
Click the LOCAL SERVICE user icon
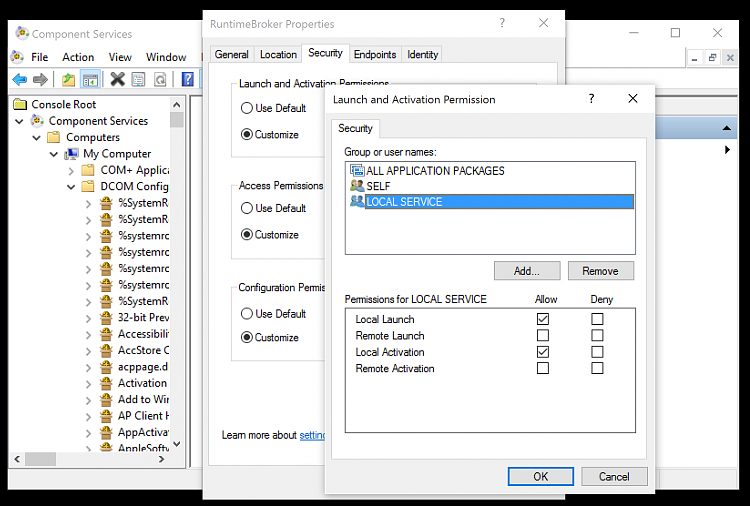pyautogui.click(x=357, y=201)
